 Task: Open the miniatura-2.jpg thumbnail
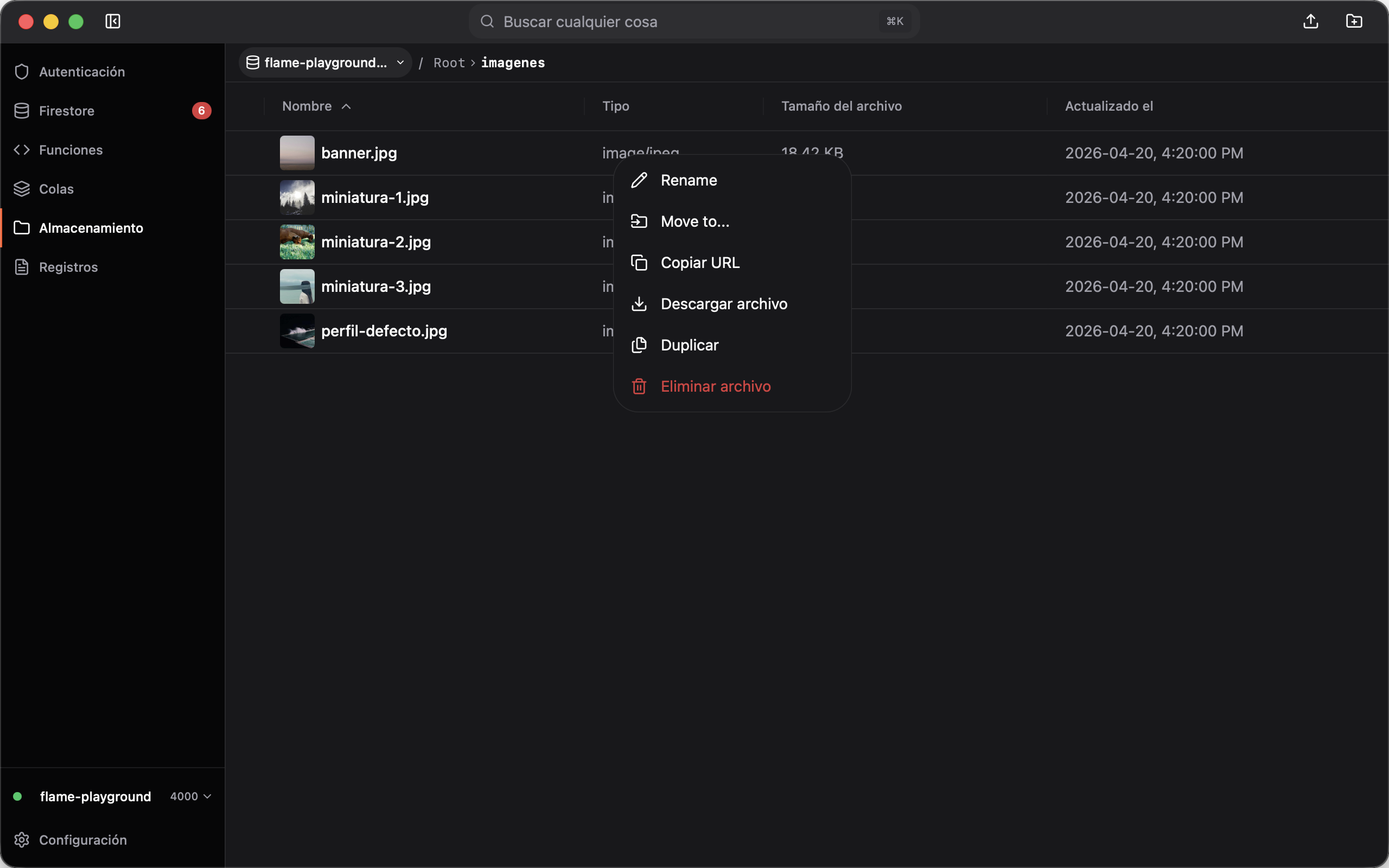[297, 242]
